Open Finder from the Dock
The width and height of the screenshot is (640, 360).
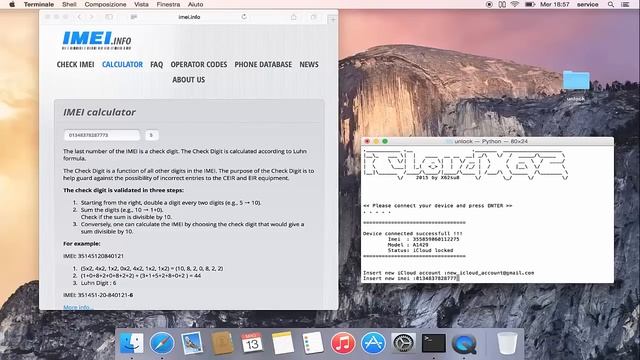click(131, 343)
